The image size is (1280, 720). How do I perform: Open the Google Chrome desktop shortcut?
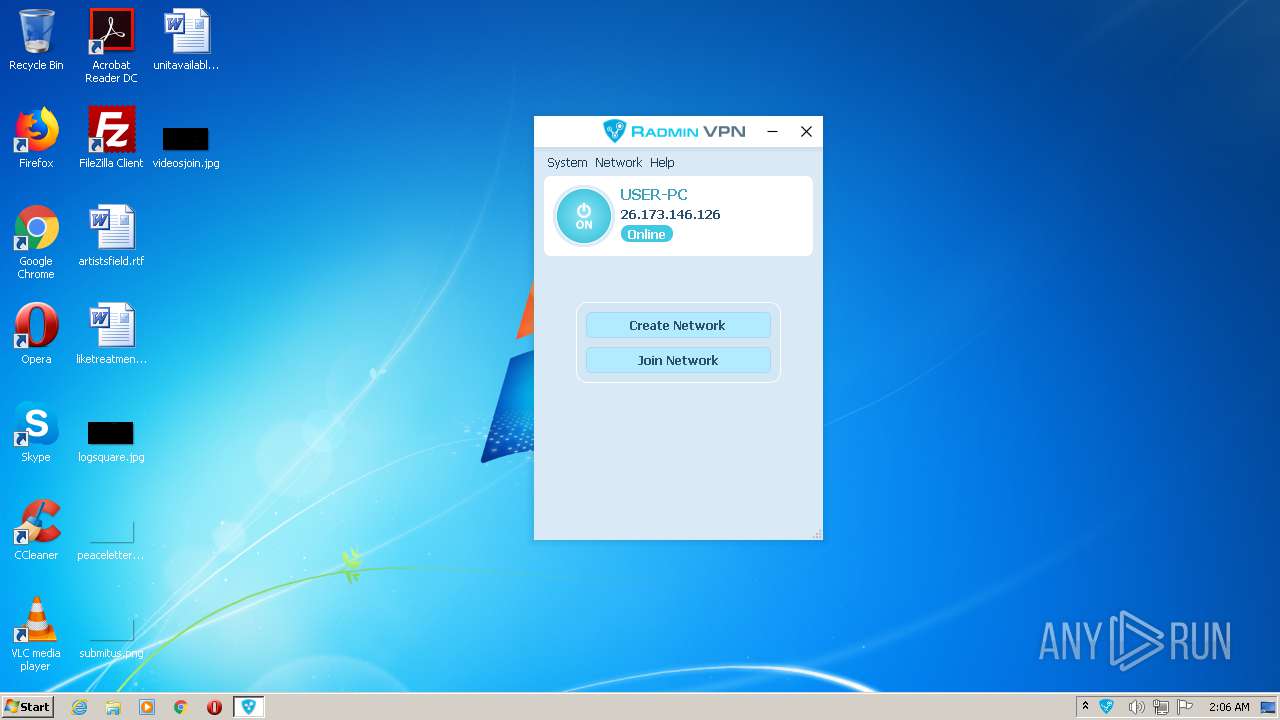coord(36,242)
